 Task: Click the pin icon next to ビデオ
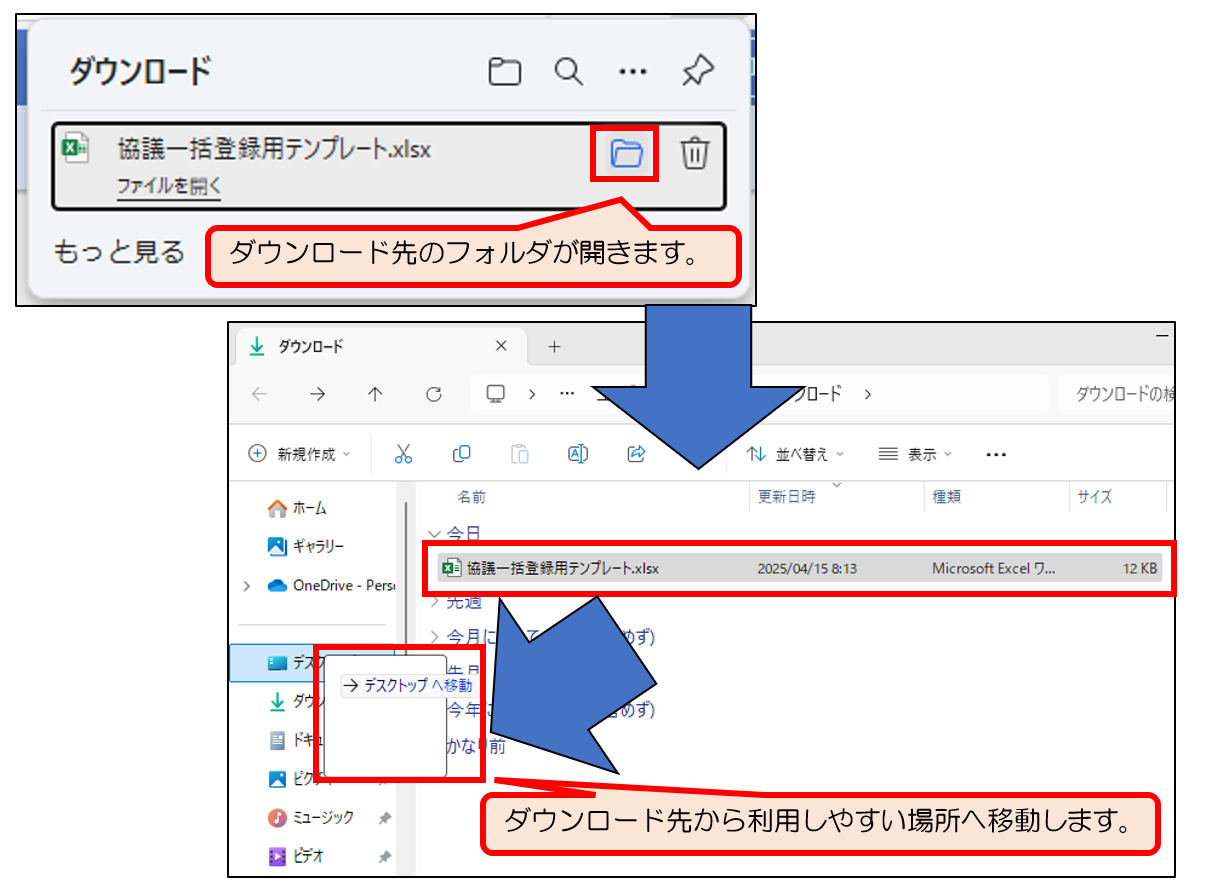click(383, 857)
